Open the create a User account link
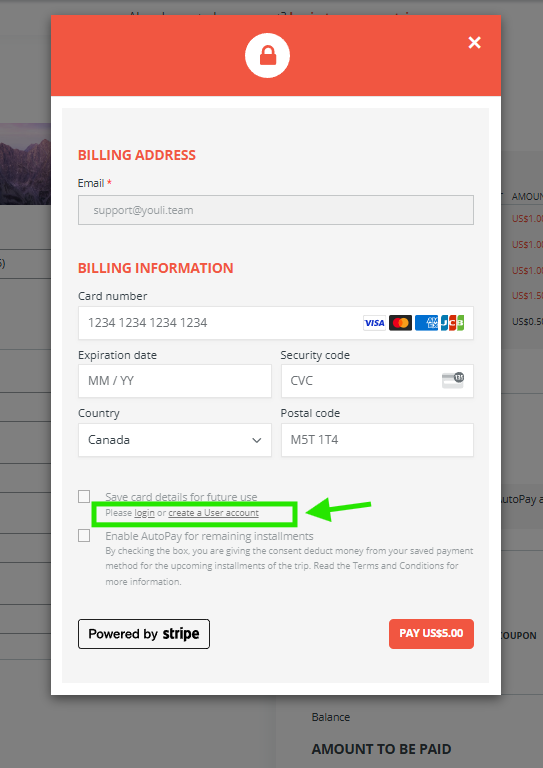 point(213,513)
